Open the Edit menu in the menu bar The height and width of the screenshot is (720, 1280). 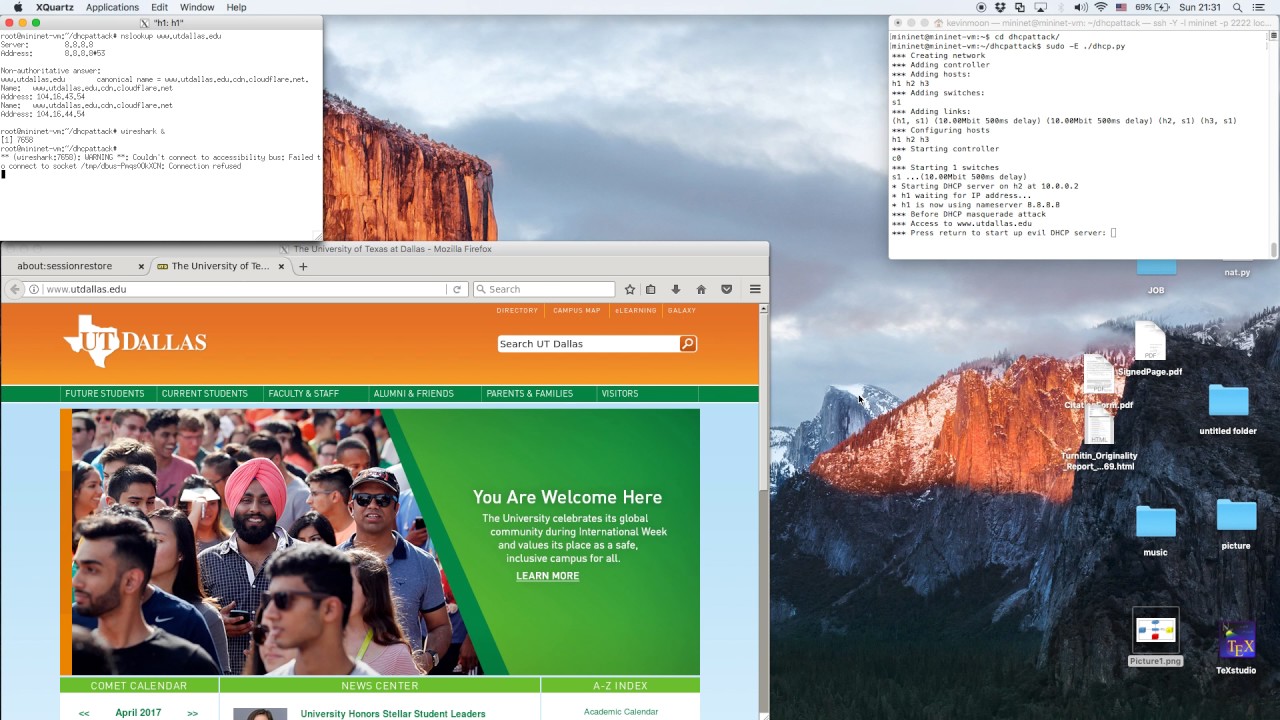tap(159, 7)
